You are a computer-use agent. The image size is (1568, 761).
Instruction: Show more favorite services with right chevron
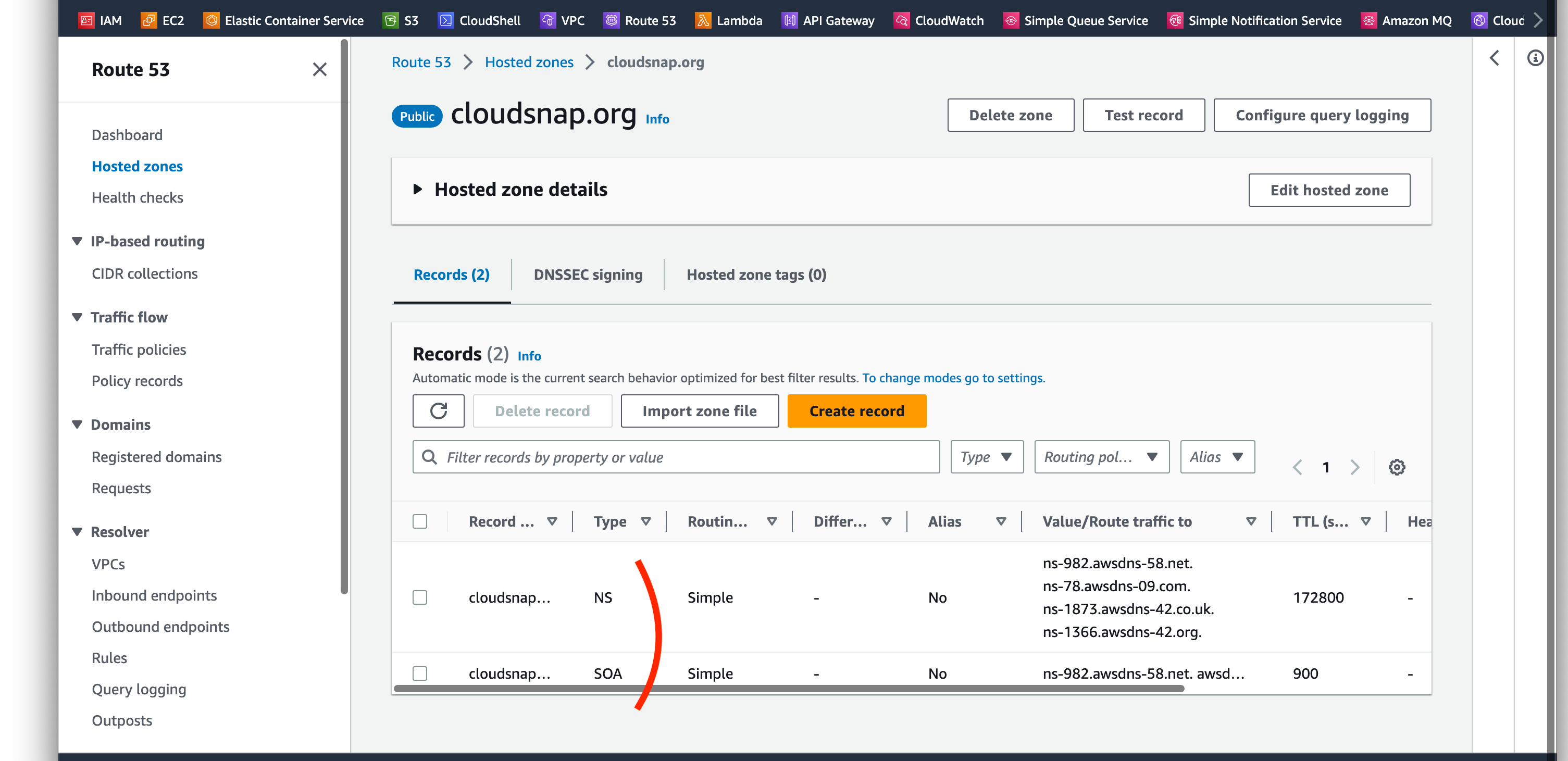1538,20
